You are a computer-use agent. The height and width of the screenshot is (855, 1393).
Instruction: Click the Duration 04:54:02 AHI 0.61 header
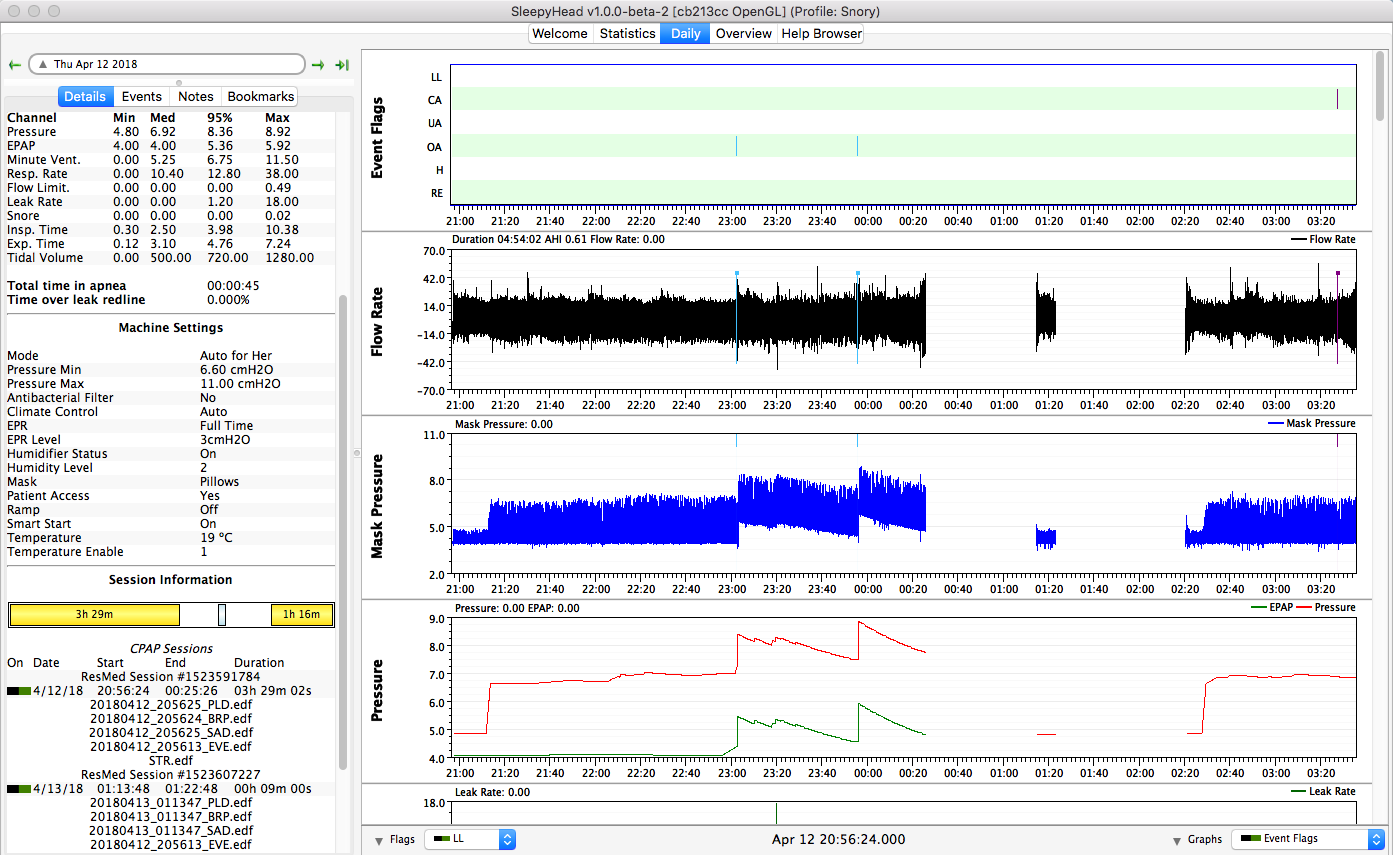(558, 240)
